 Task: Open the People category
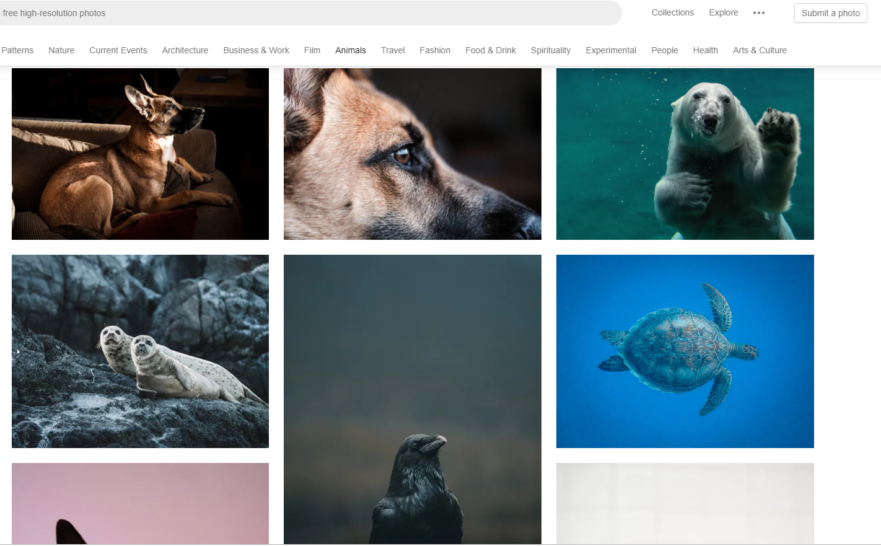click(x=664, y=50)
